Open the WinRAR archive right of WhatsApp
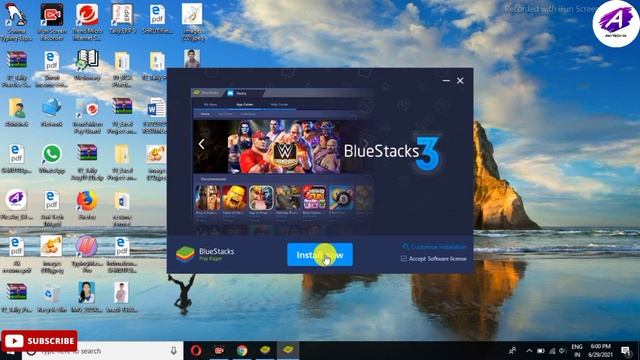The image size is (640, 360). (87, 162)
